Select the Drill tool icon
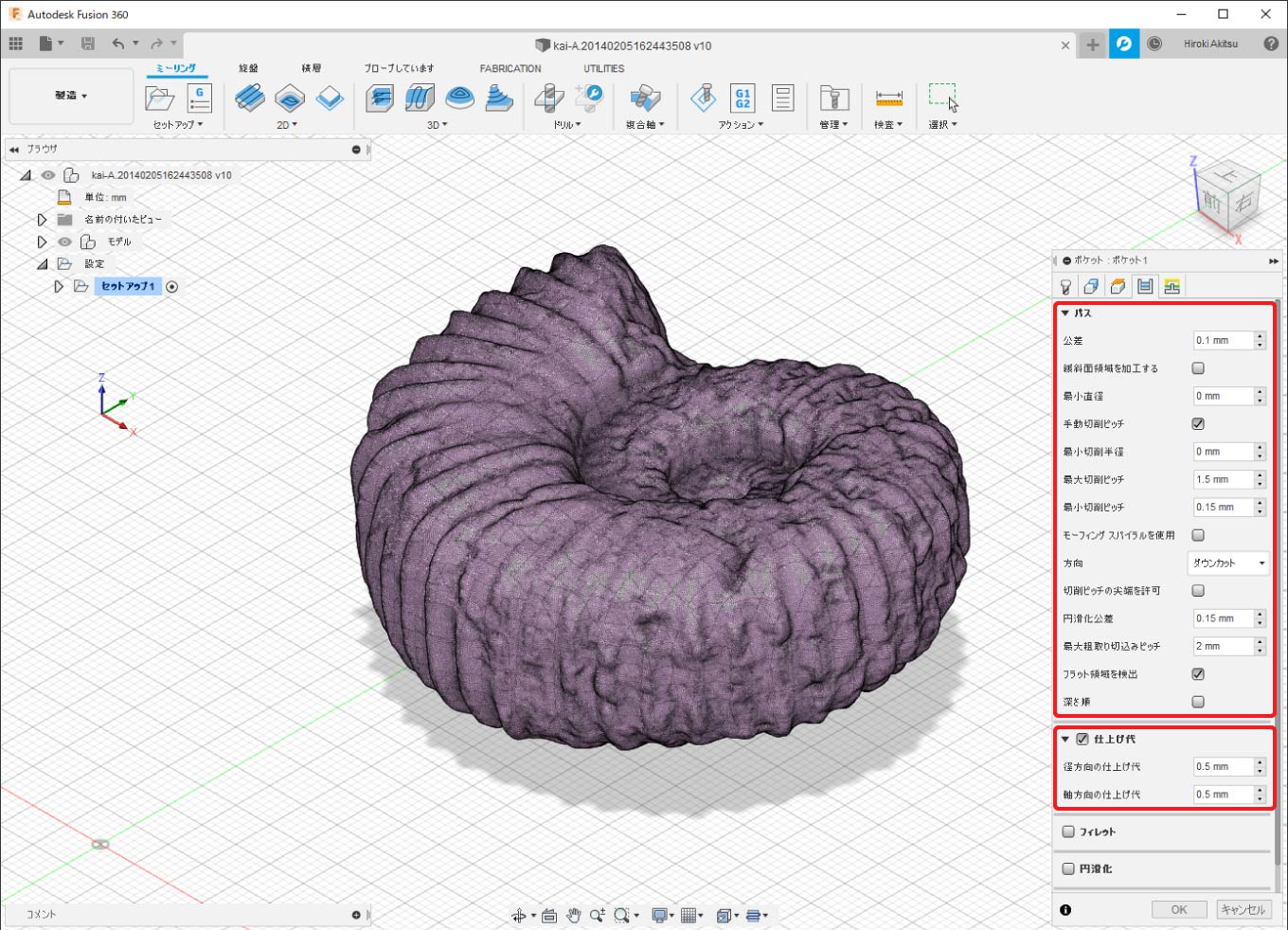Screen dimensions: 1288x930 [x=548, y=98]
